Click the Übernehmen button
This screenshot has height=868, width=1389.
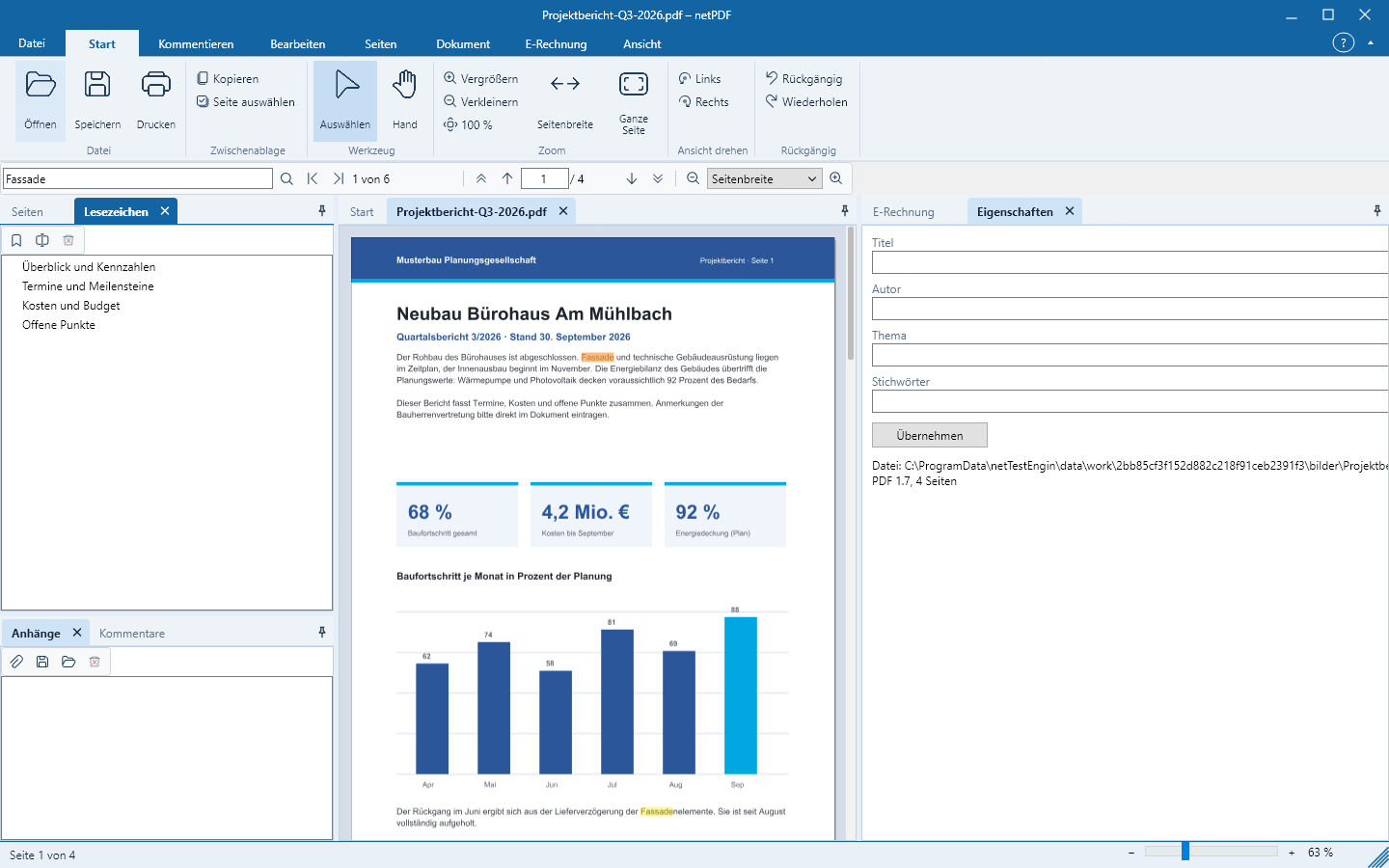(930, 435)
